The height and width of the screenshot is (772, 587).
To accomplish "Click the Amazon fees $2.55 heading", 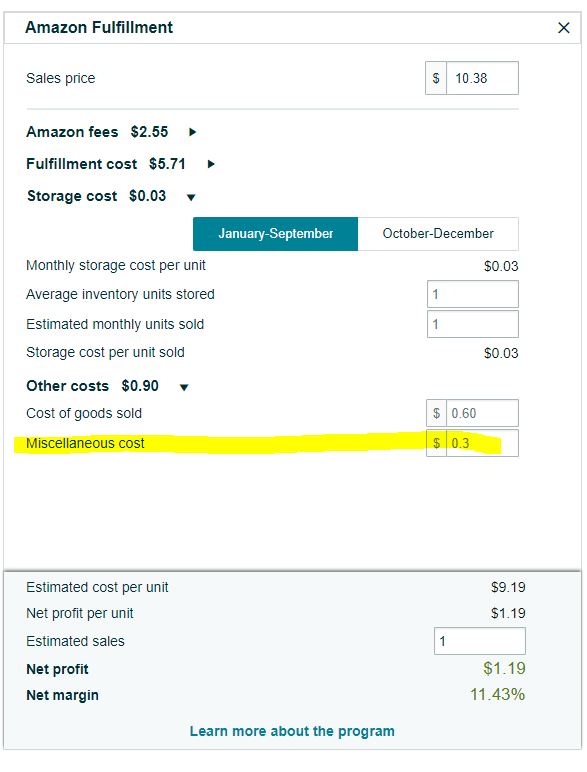I will coord(97,132).
